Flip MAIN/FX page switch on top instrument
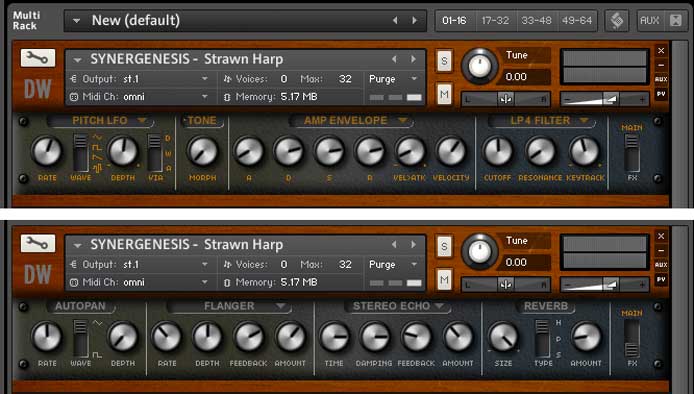Screen dimensions: 694x394 click(x=632, y=153)
